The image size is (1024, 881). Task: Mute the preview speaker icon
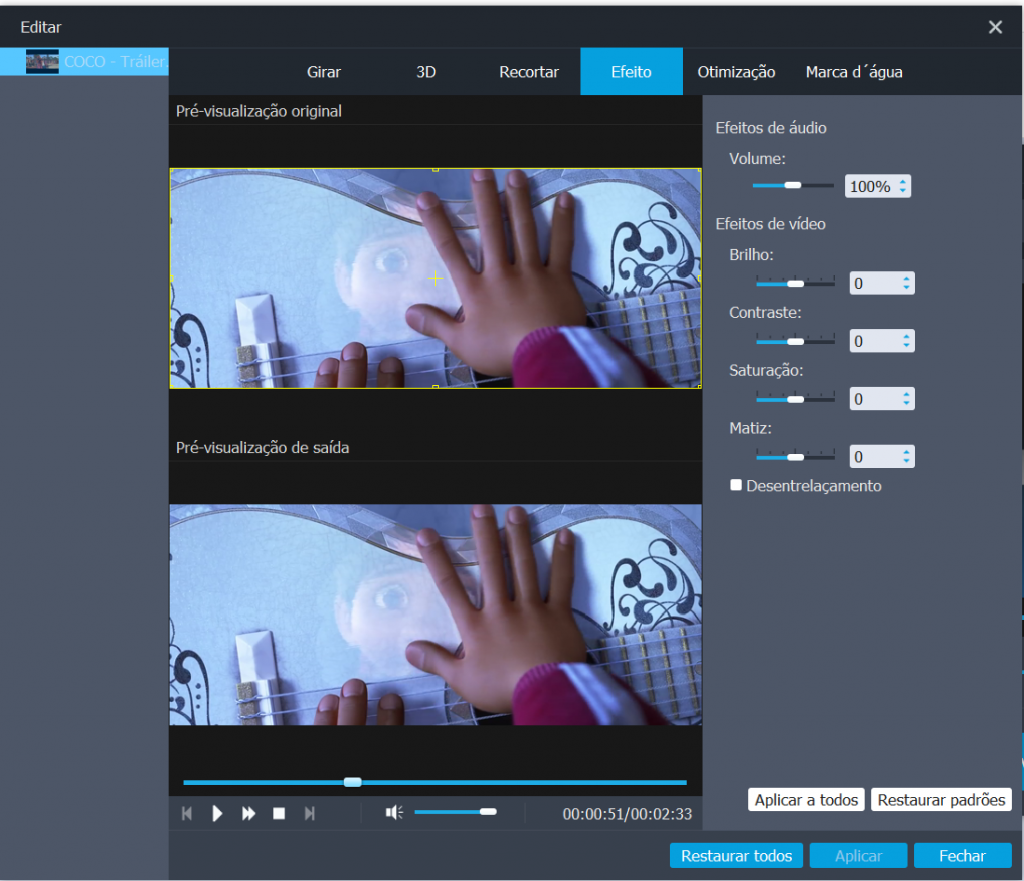pyautogui.click(x=394, y=812)
